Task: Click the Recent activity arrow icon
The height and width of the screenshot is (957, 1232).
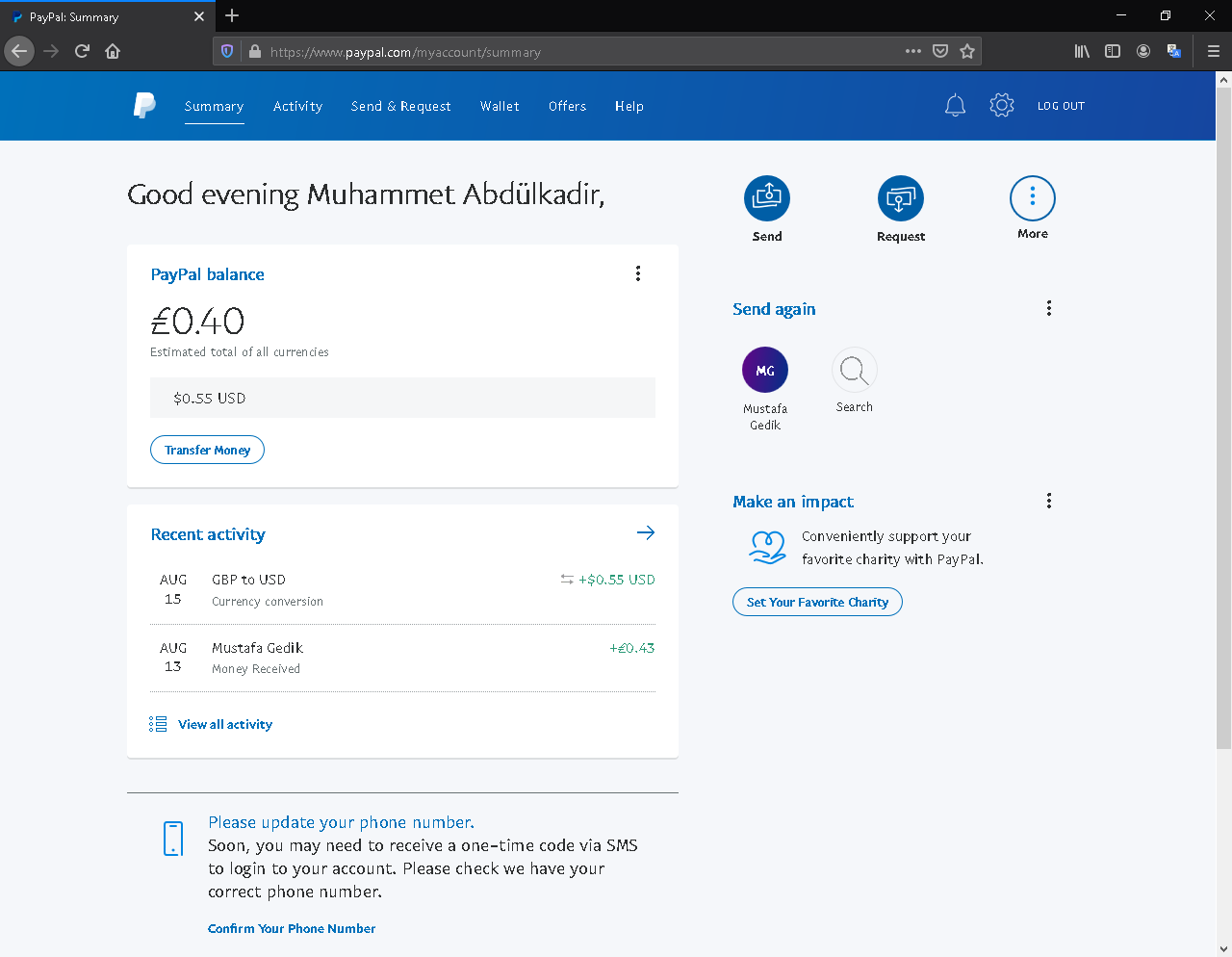Action: coord(646,532)
